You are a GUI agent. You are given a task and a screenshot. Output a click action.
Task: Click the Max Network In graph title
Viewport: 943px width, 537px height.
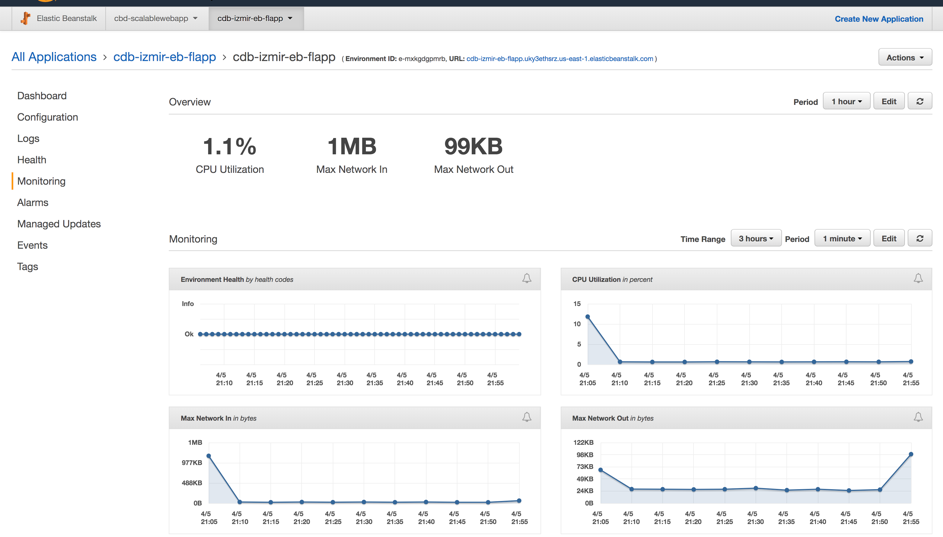click(x=218, y=419)
